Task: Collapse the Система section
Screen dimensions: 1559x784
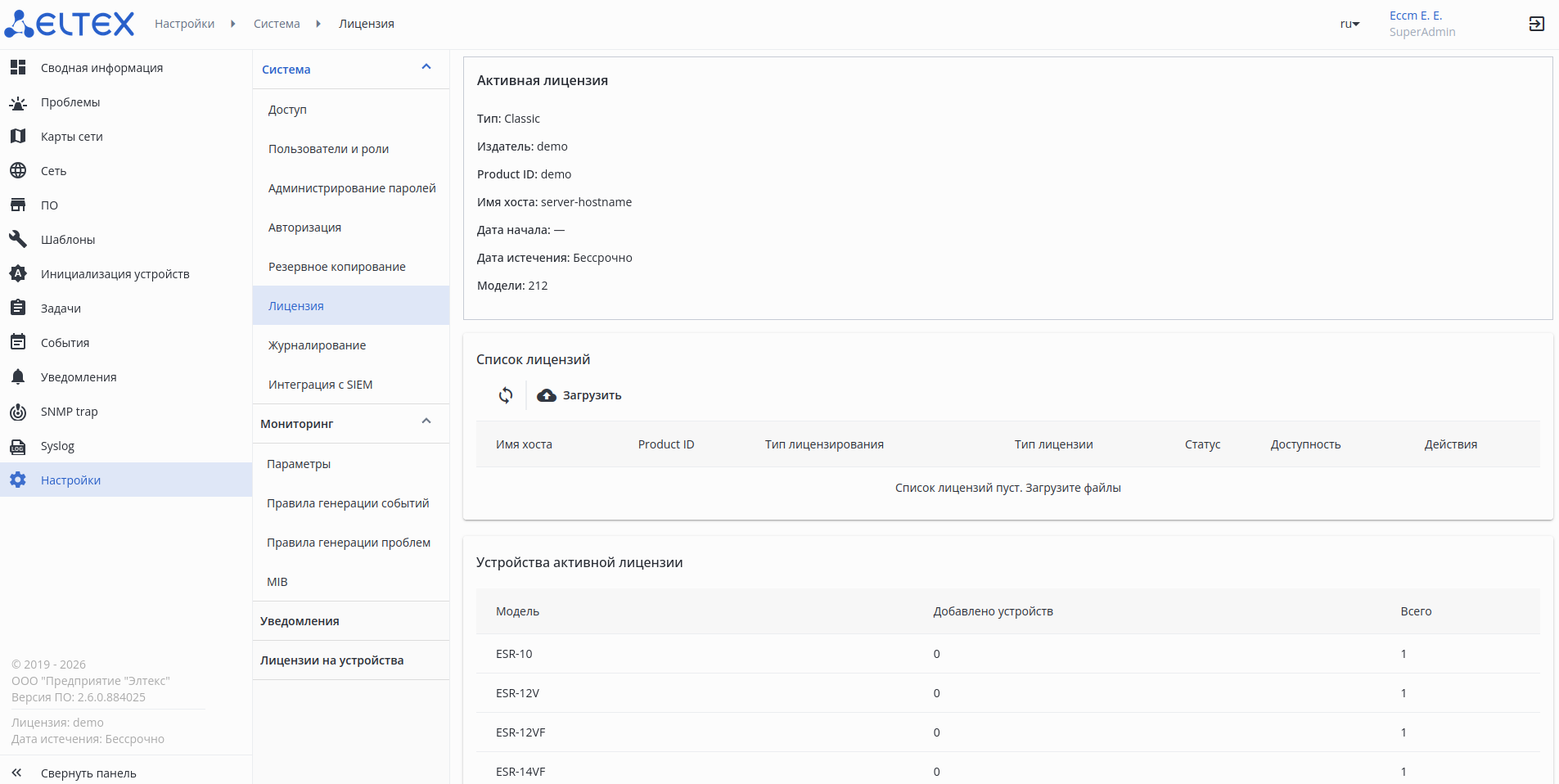Action: 426,67
